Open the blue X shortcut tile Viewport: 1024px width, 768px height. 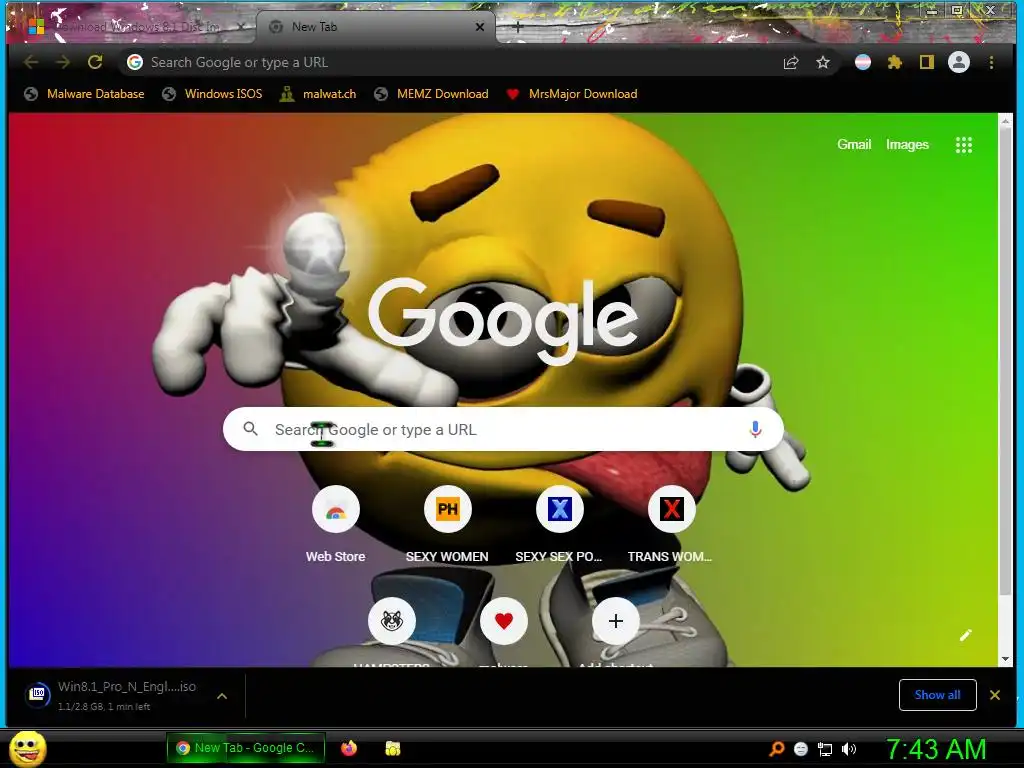[x=560, y=509]
